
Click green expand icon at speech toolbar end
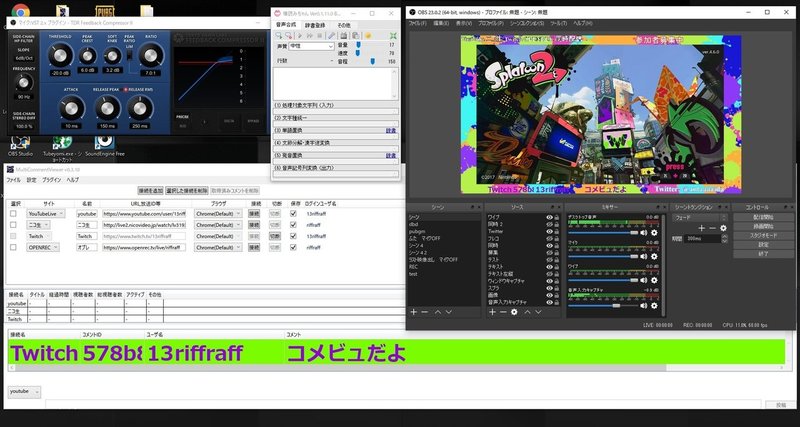393,36
